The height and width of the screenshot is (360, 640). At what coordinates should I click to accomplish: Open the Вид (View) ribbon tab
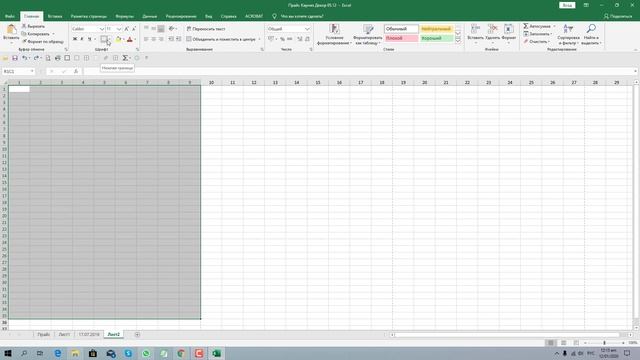click(209, 16)
